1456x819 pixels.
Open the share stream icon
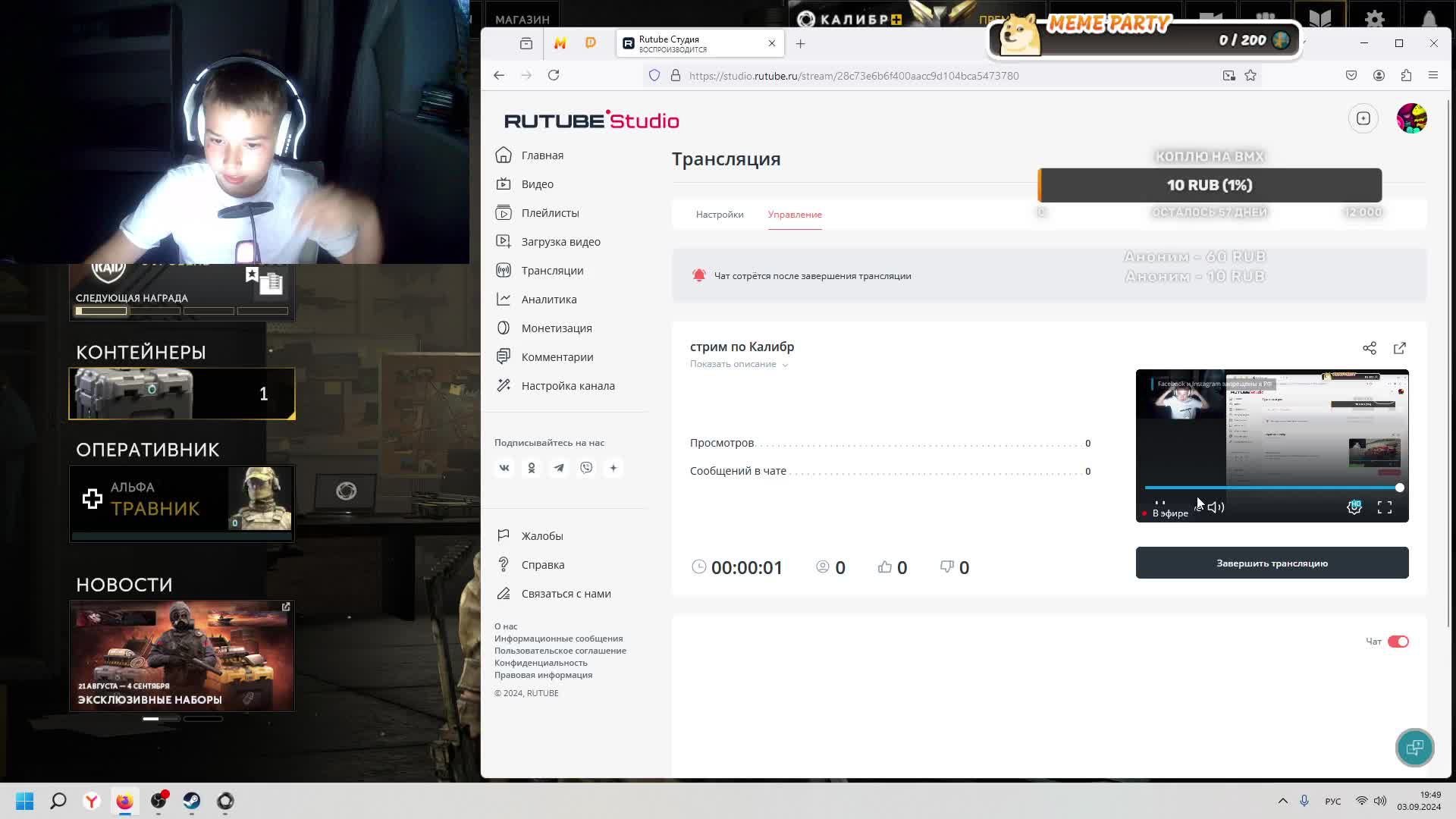(x=1369, y=348)
